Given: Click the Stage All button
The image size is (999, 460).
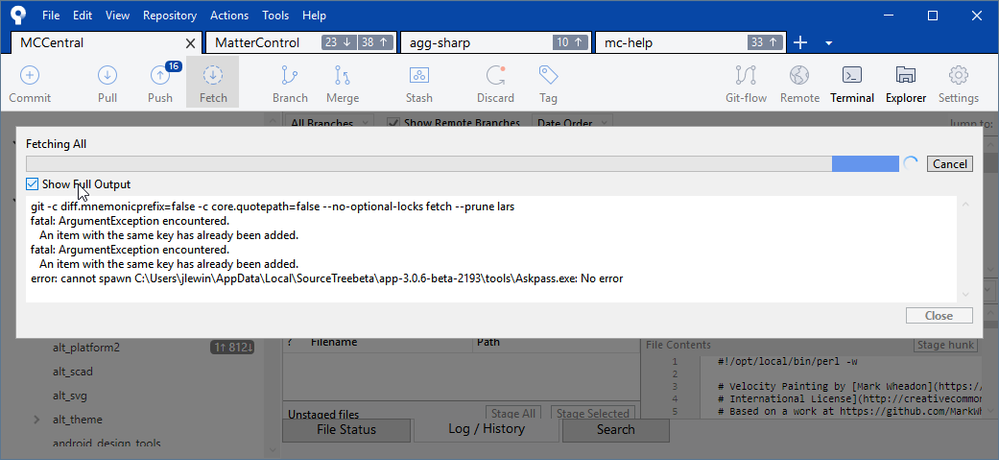Looking at the screenshot, I should click(x=514, y=413).
